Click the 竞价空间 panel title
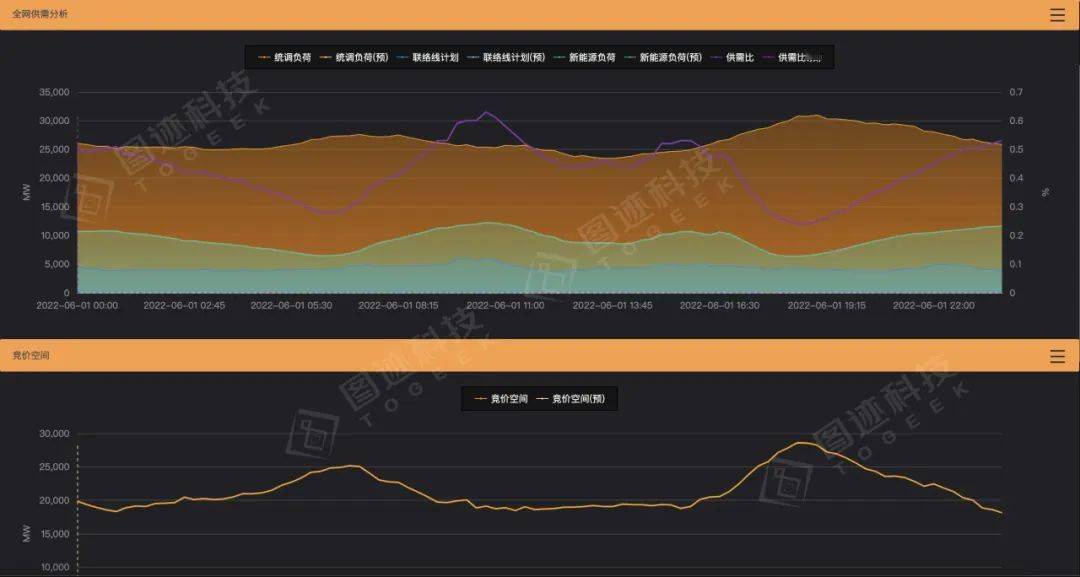1080x577 pixels. pos(32,355)
